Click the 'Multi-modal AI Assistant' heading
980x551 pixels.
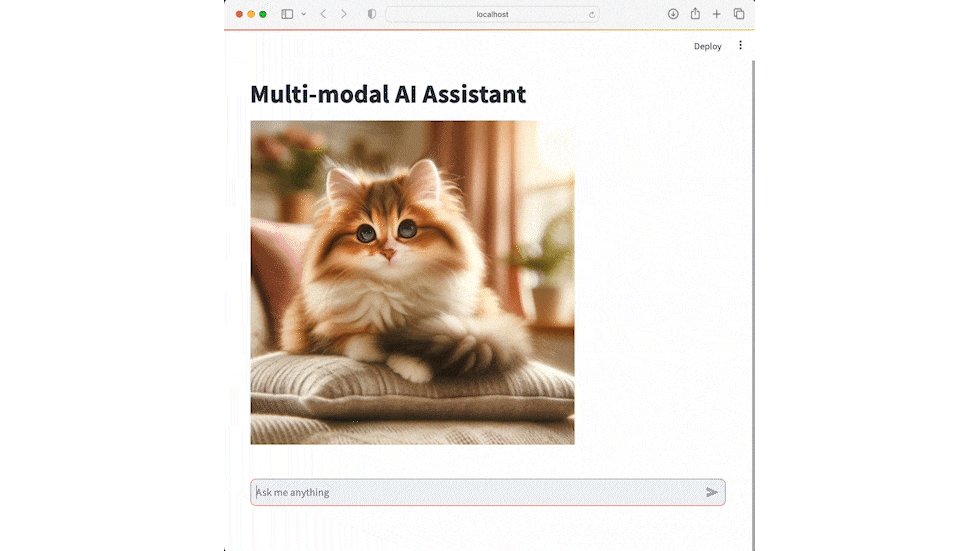coord(388,94)
